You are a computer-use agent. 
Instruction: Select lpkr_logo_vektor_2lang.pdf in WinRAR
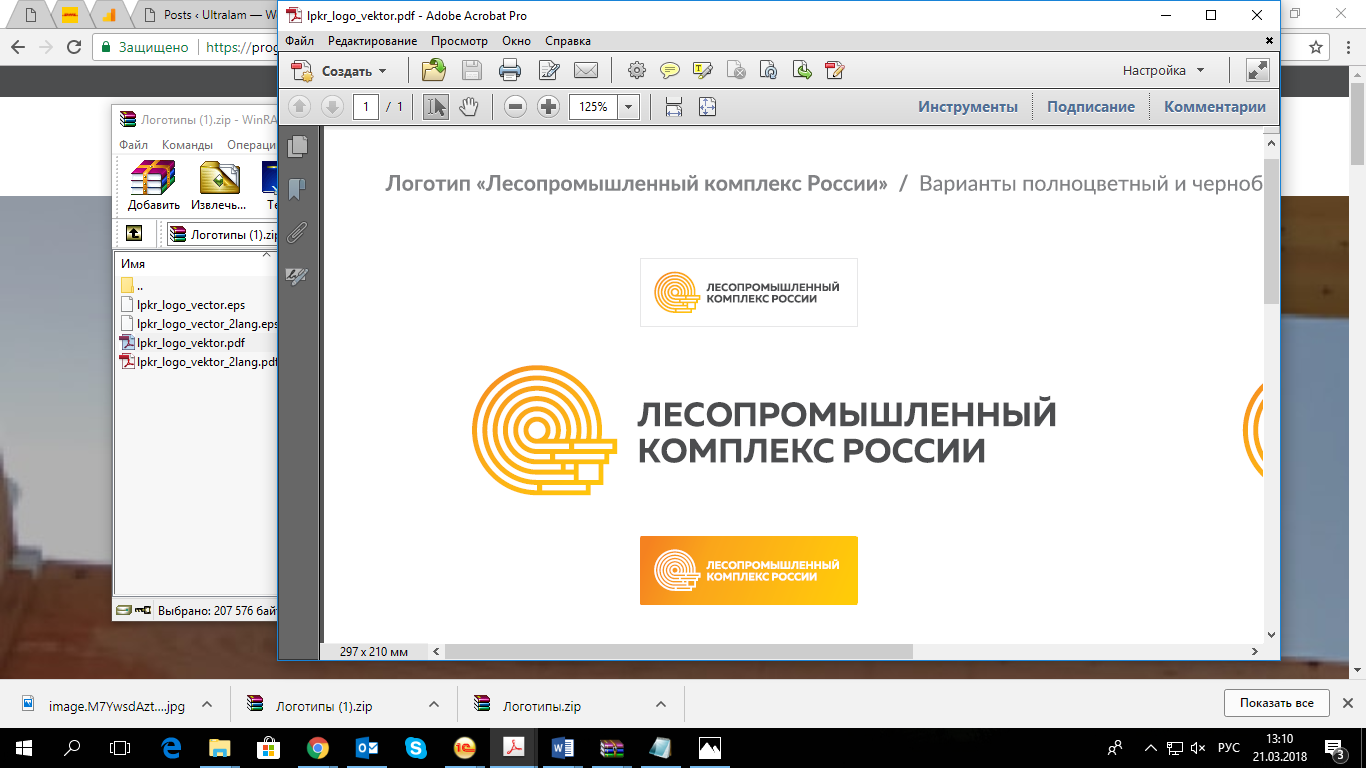(198, 362)
